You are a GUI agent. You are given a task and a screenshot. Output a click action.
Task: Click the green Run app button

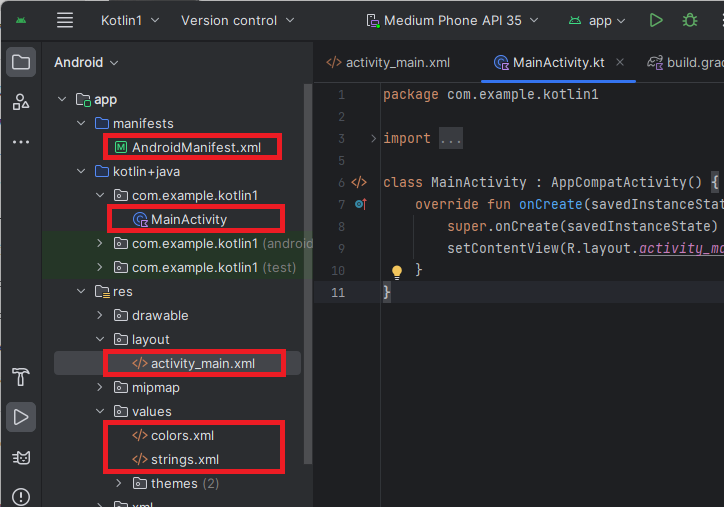(x=655, y=20)
